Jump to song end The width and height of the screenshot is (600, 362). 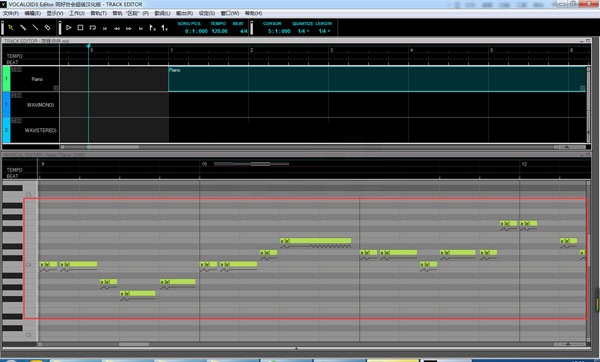(x=141, y=28)
